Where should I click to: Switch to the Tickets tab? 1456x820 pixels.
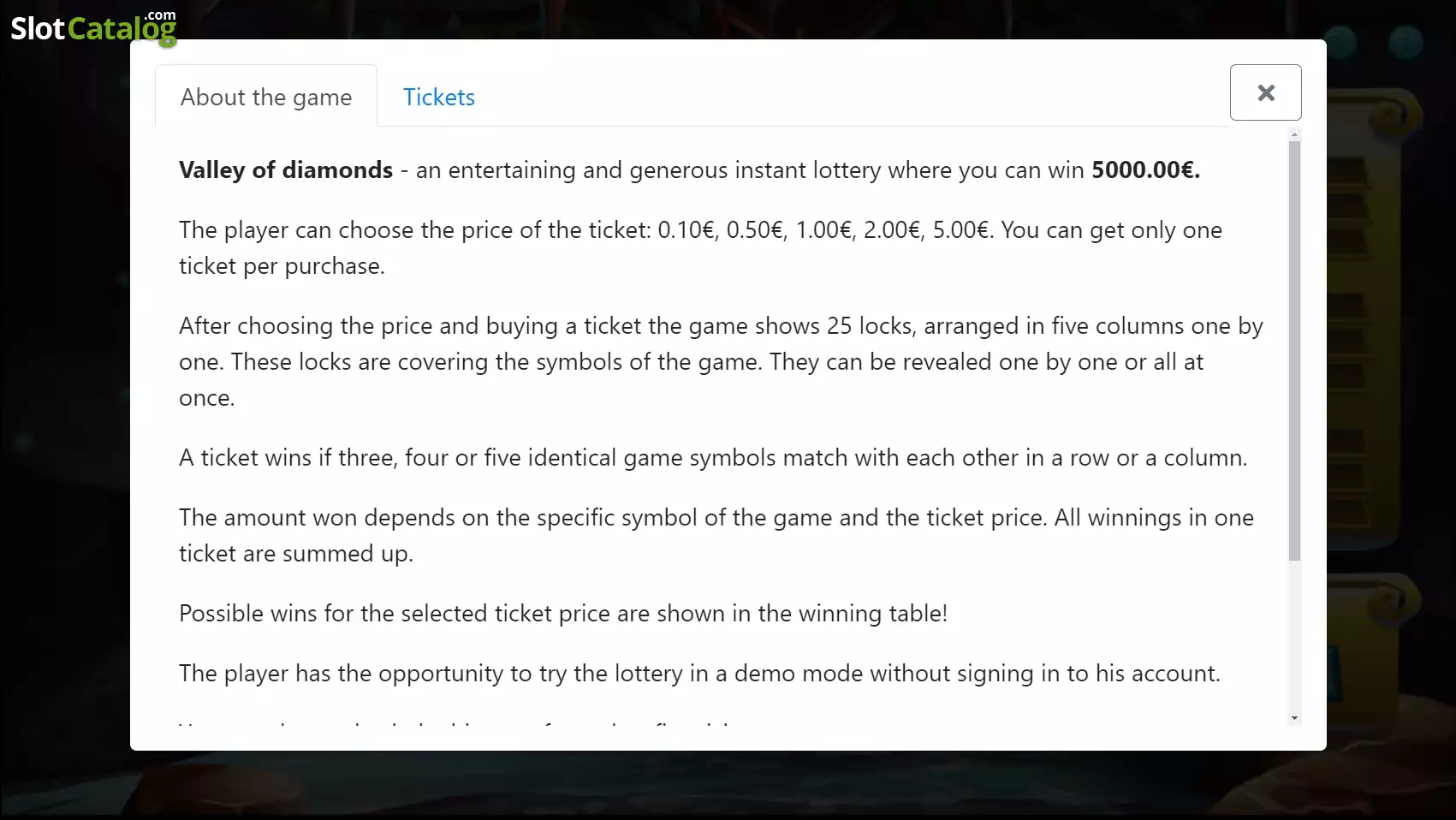click(438, 97)
